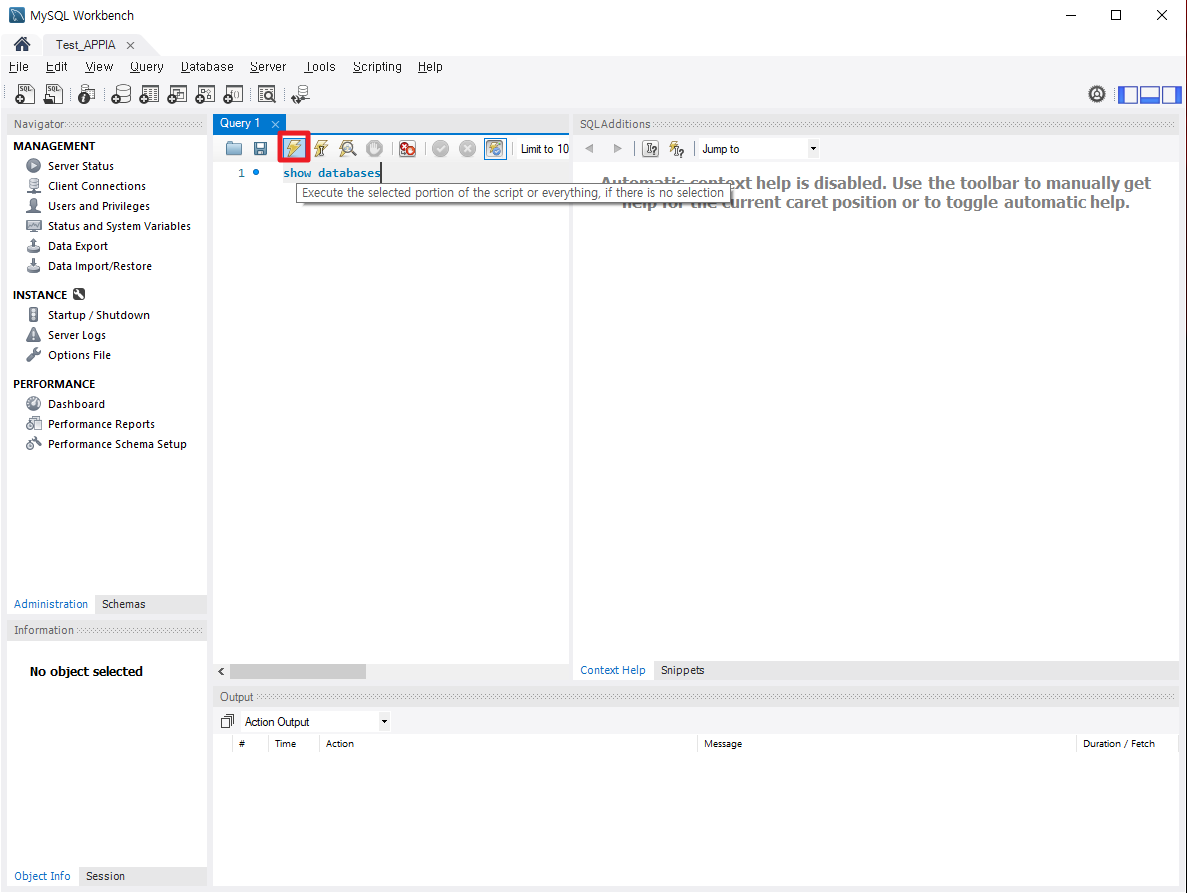Open the Jump to dropdown
This screenshot has height=893, width=1187.
pyautogui.click(x=758, y=148)
